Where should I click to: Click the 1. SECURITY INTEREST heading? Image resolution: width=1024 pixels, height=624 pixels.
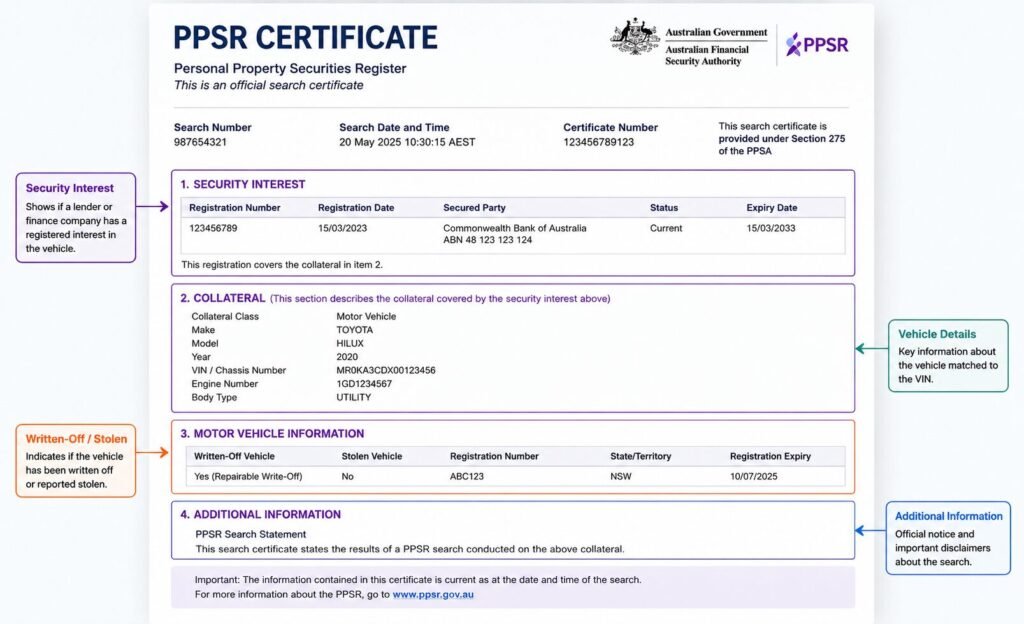coord(243,185)
